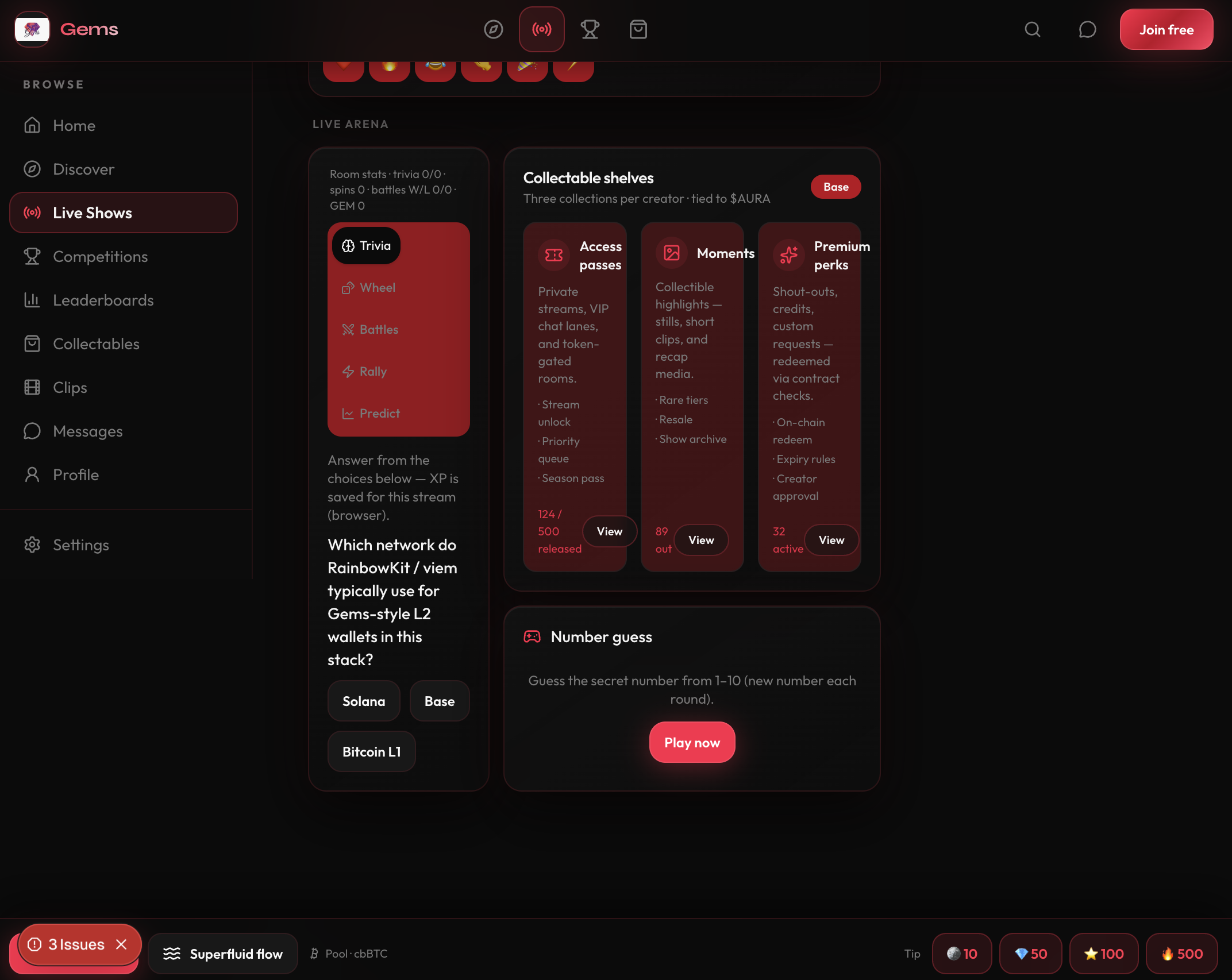
Task: Dismiss the 3 Issues badge with X
Action: 121,944
